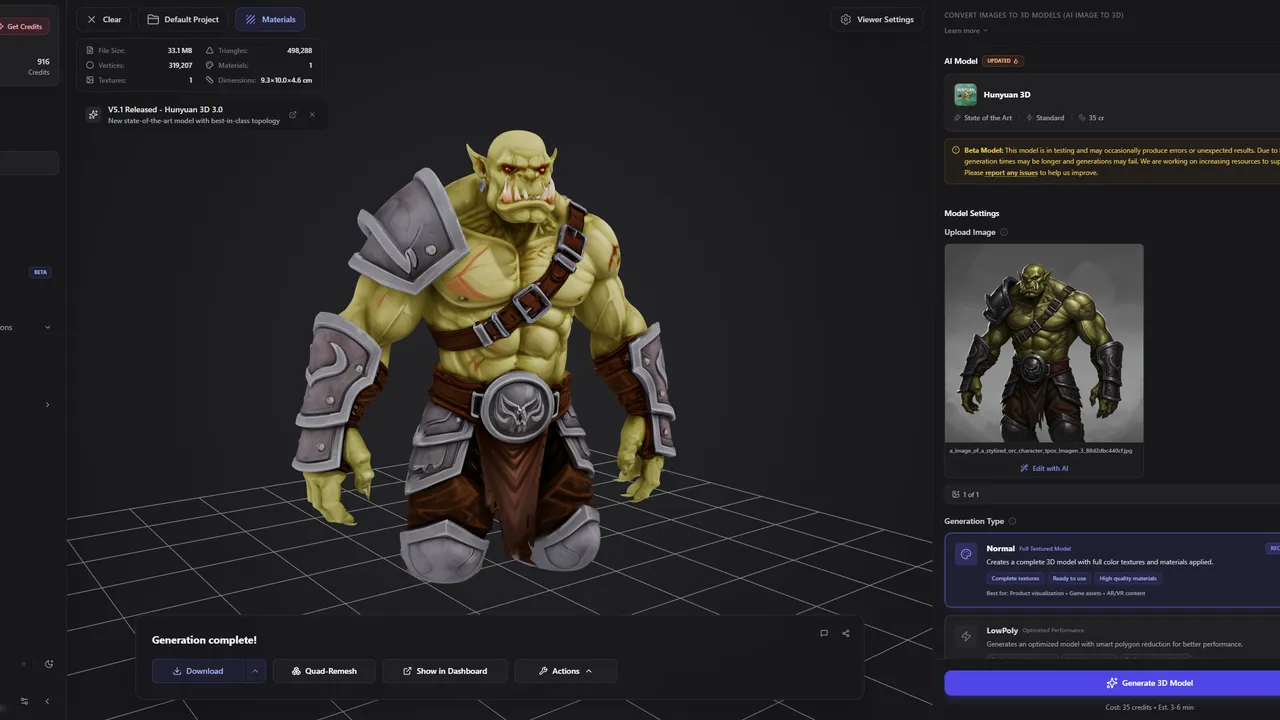Click the Dimensions value 9.3×10.0×4.6 cm
Viewport: 1280px width, 720px height.
pyautogui.click(x=286, y=80)
